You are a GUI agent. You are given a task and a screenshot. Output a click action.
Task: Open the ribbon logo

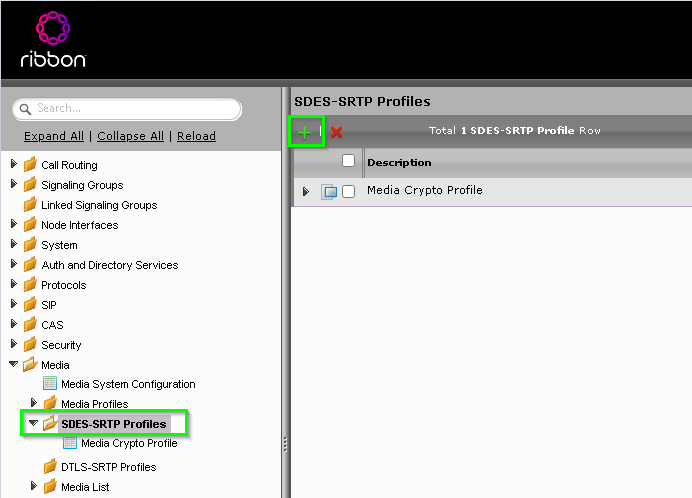53,40
